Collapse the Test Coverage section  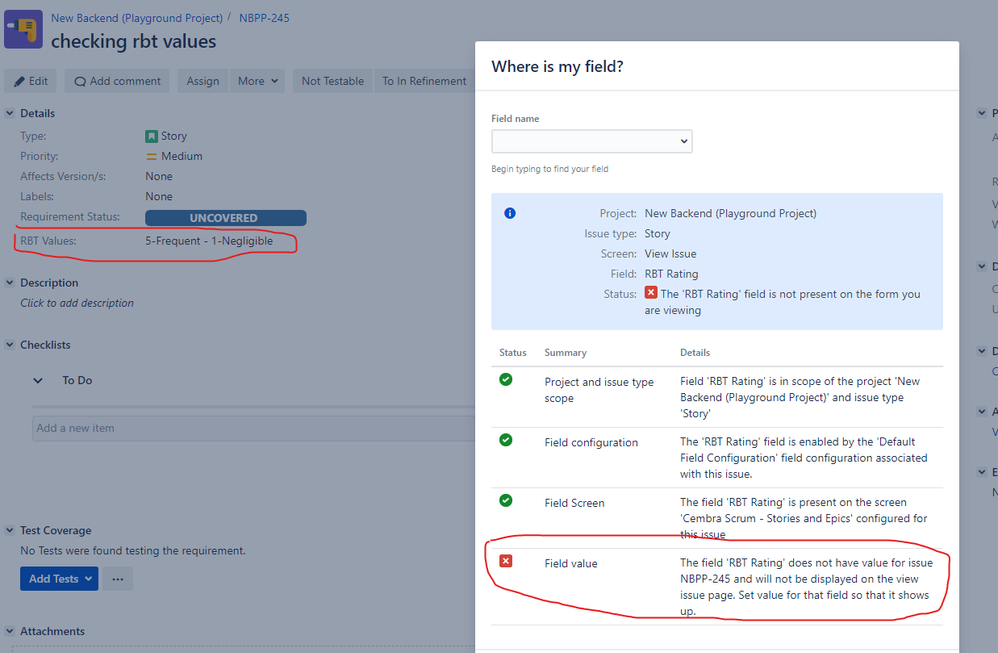[x=10, y=530]
